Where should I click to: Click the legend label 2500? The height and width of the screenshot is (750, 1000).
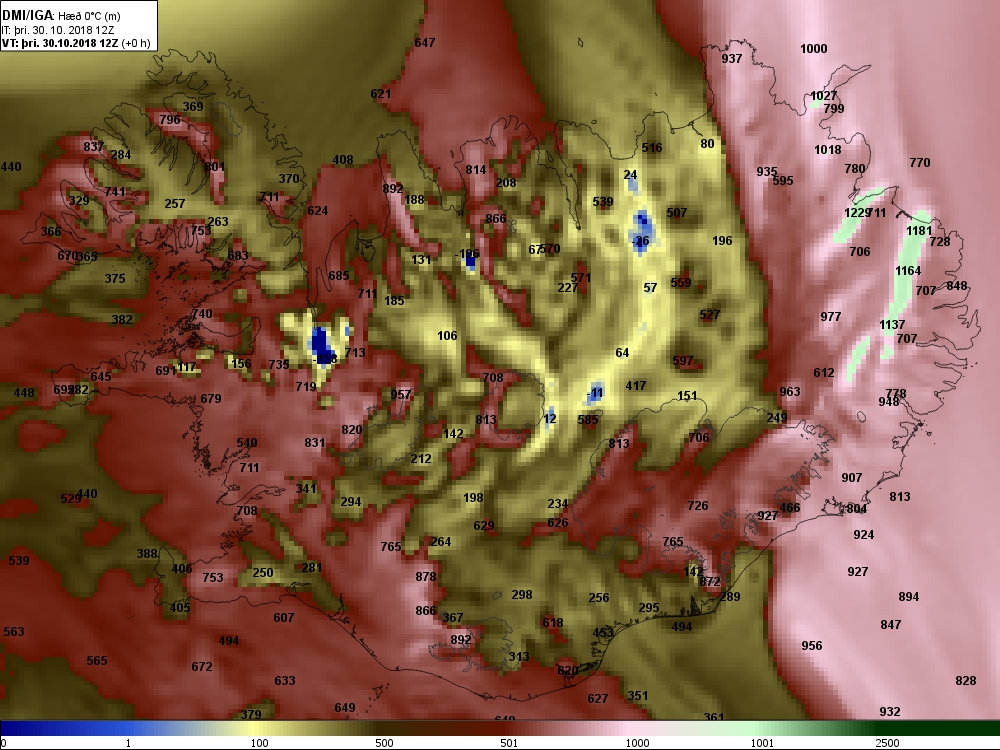click(887, 743)
